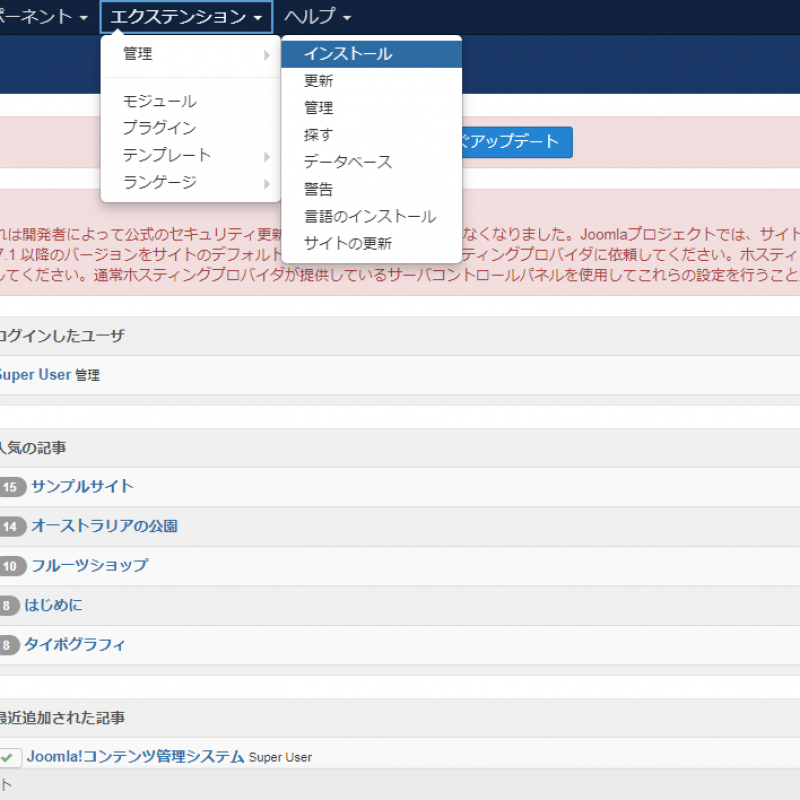Choose 探す in the extension submenu
This screenshot has width=800, height=800.
pyautogui.click(x=319, y=135)
